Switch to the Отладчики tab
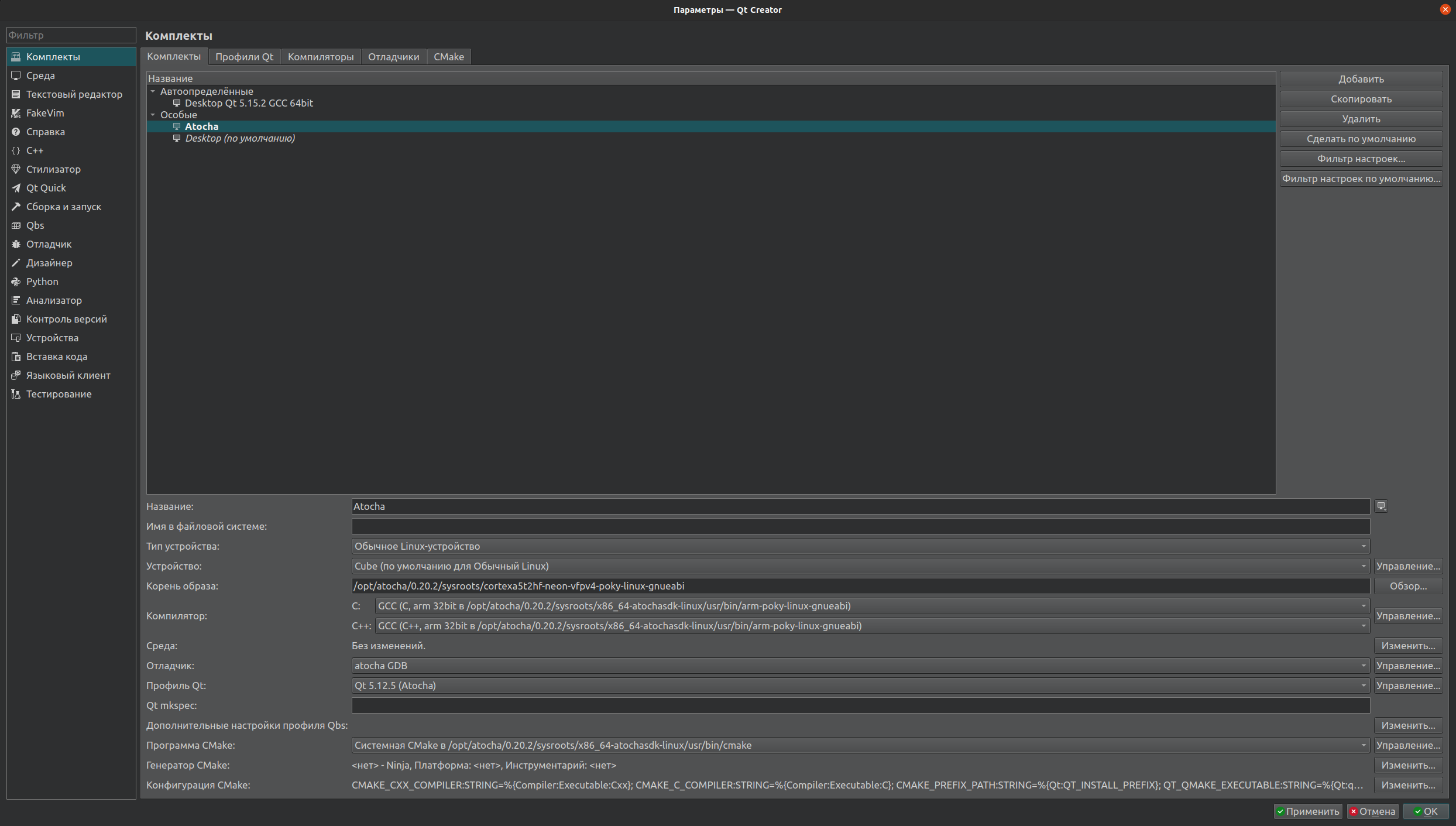 coord(393,57)
